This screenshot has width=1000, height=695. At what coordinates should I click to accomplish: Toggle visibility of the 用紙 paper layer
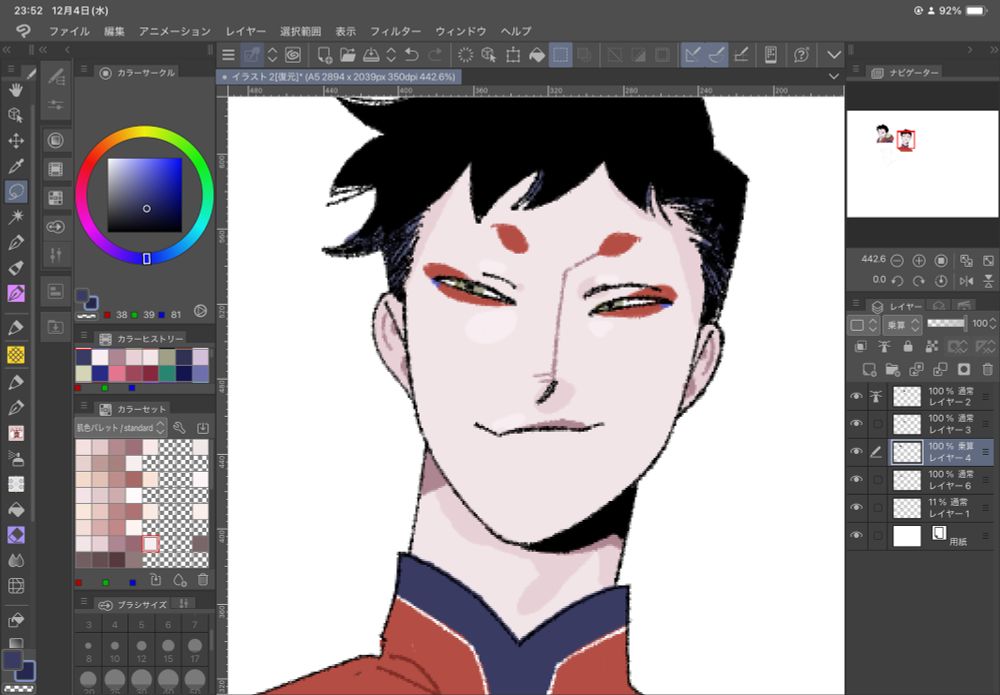(x=857, y=535)
